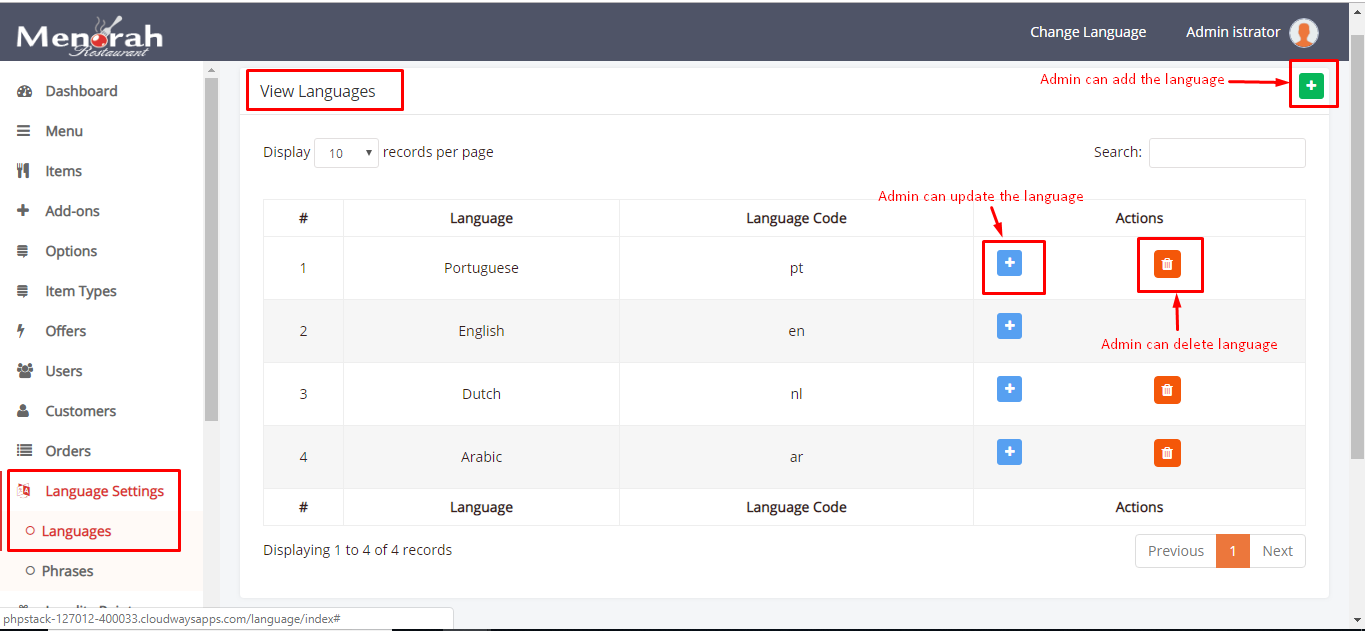Click the Previous pagination button

[1175, 551]
